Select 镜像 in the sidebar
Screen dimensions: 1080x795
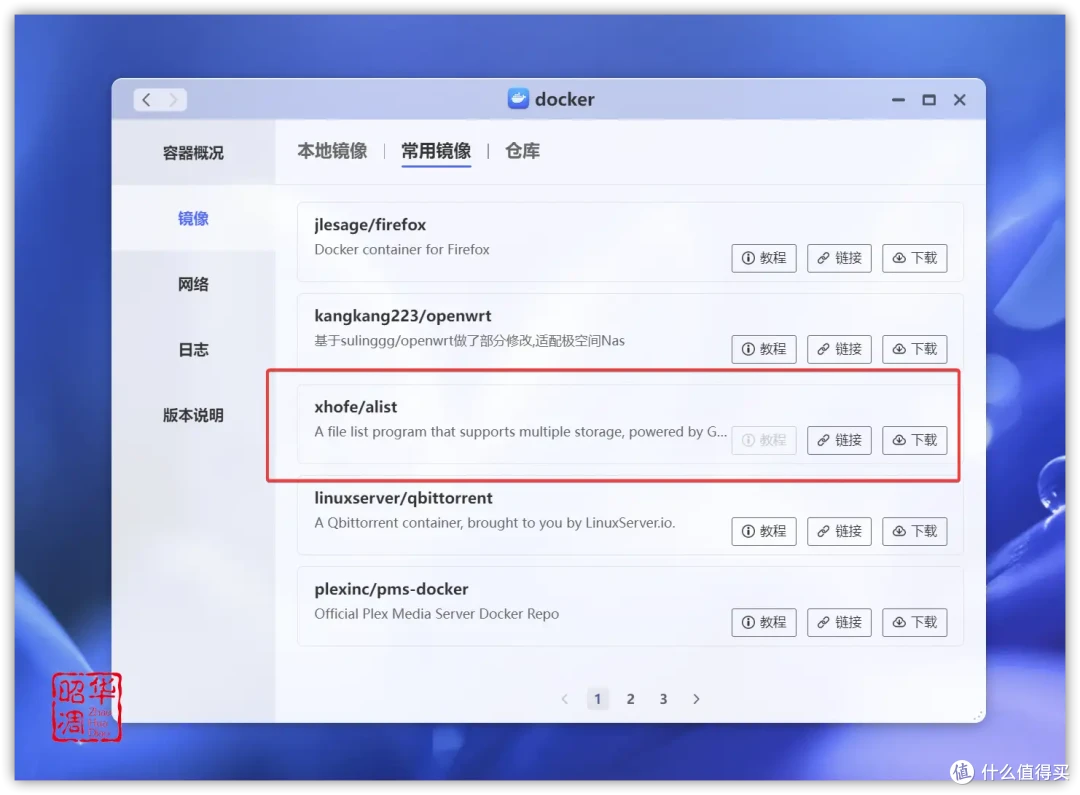click(x=193, y=218)
